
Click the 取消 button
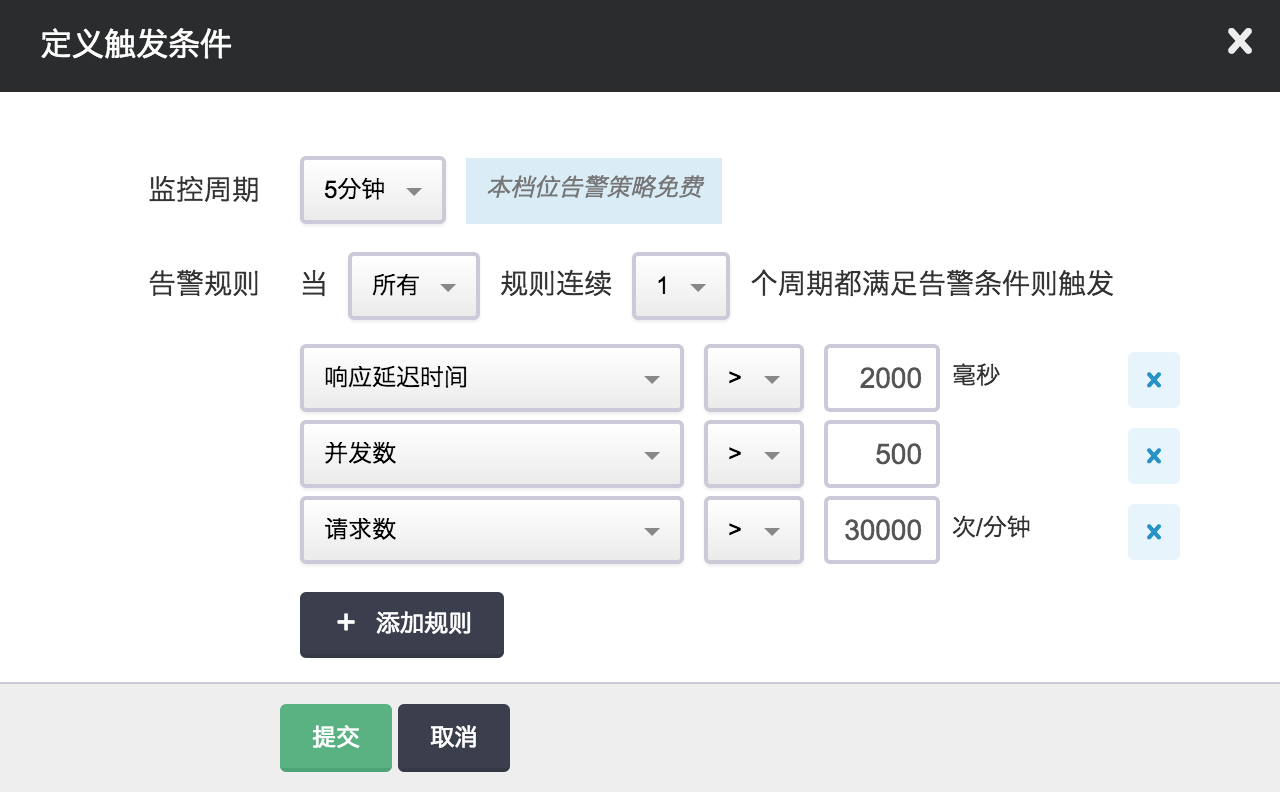[453, 738]
